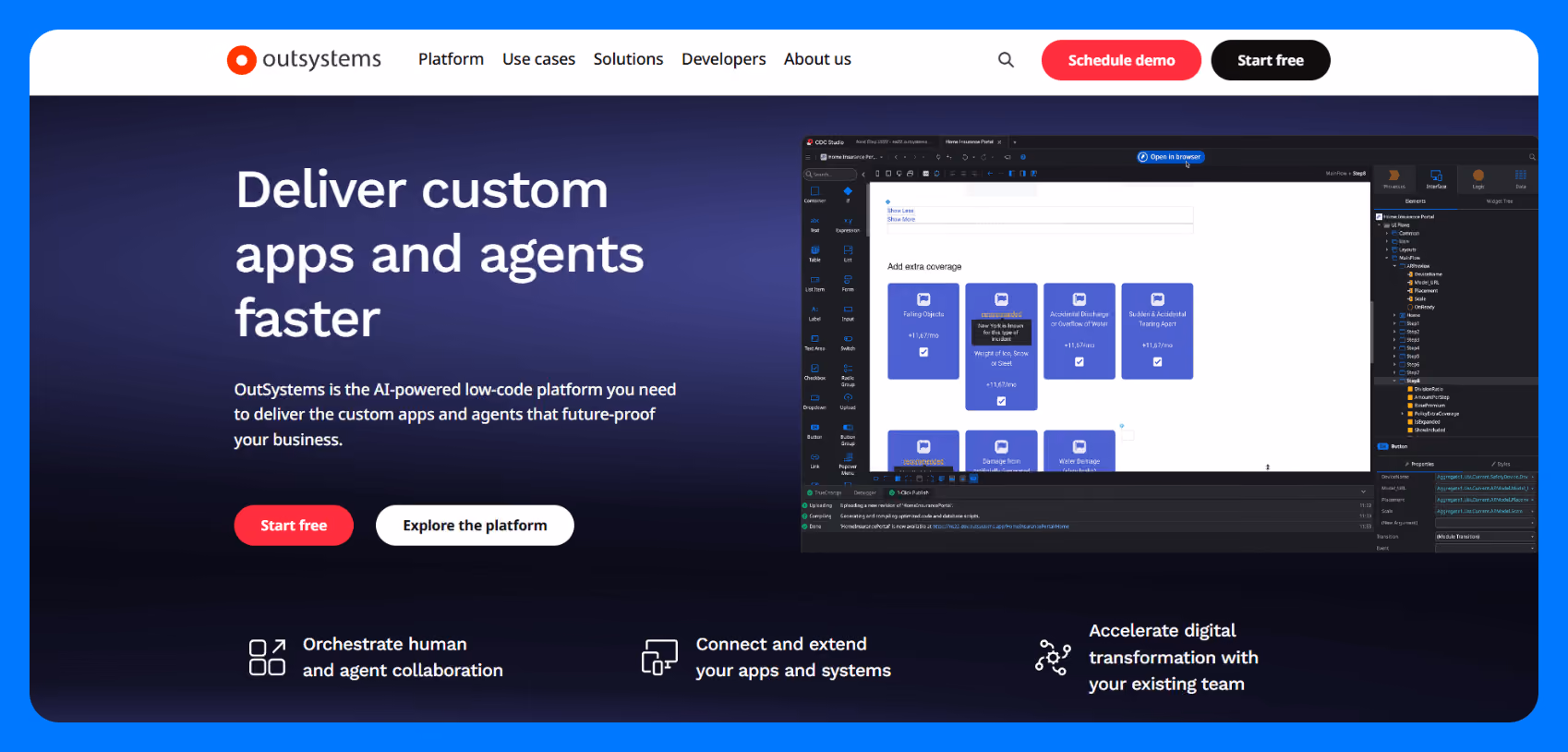
Task: Open the DeviceName property value dropdown
Action: (x=1486, y=477)
